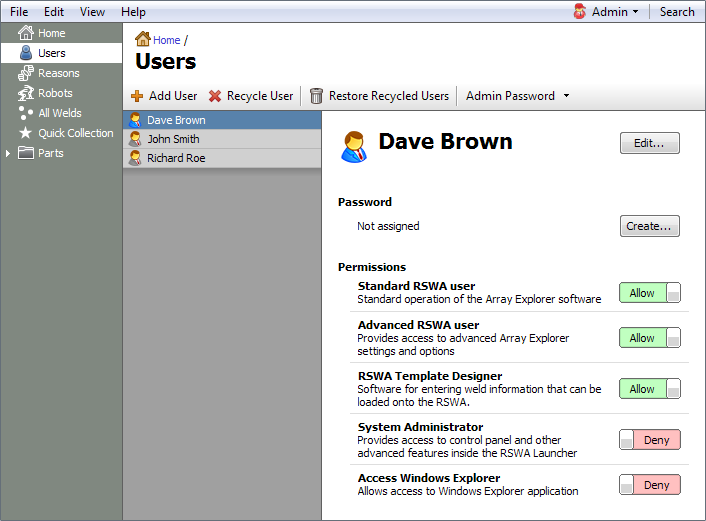This screenshot has width=706, height=521.
Task: Select Dave Brown name in user list
Action: pyautogui.click(x=176, y=120)
